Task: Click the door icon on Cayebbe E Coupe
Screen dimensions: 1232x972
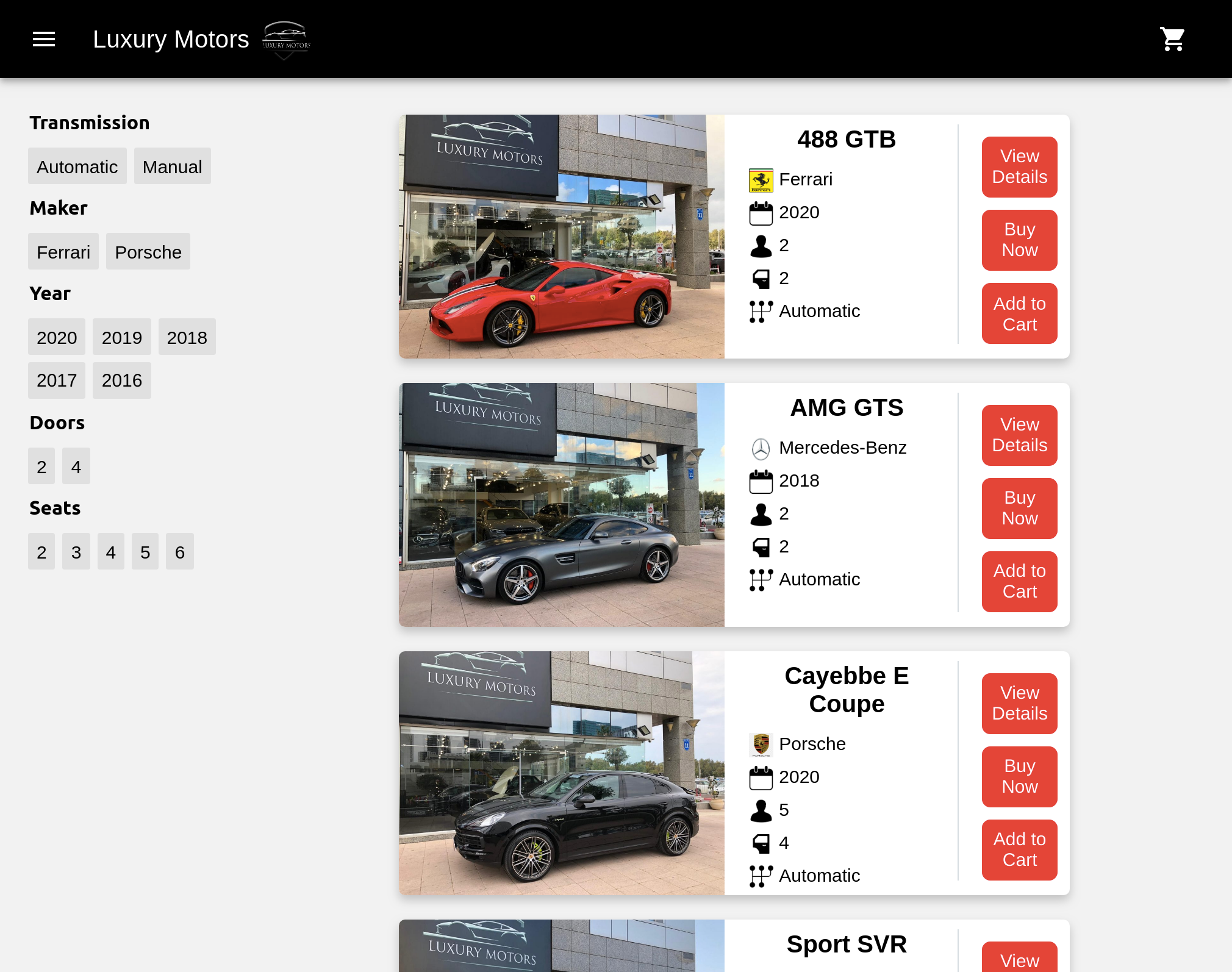Action: coord(761,843)
